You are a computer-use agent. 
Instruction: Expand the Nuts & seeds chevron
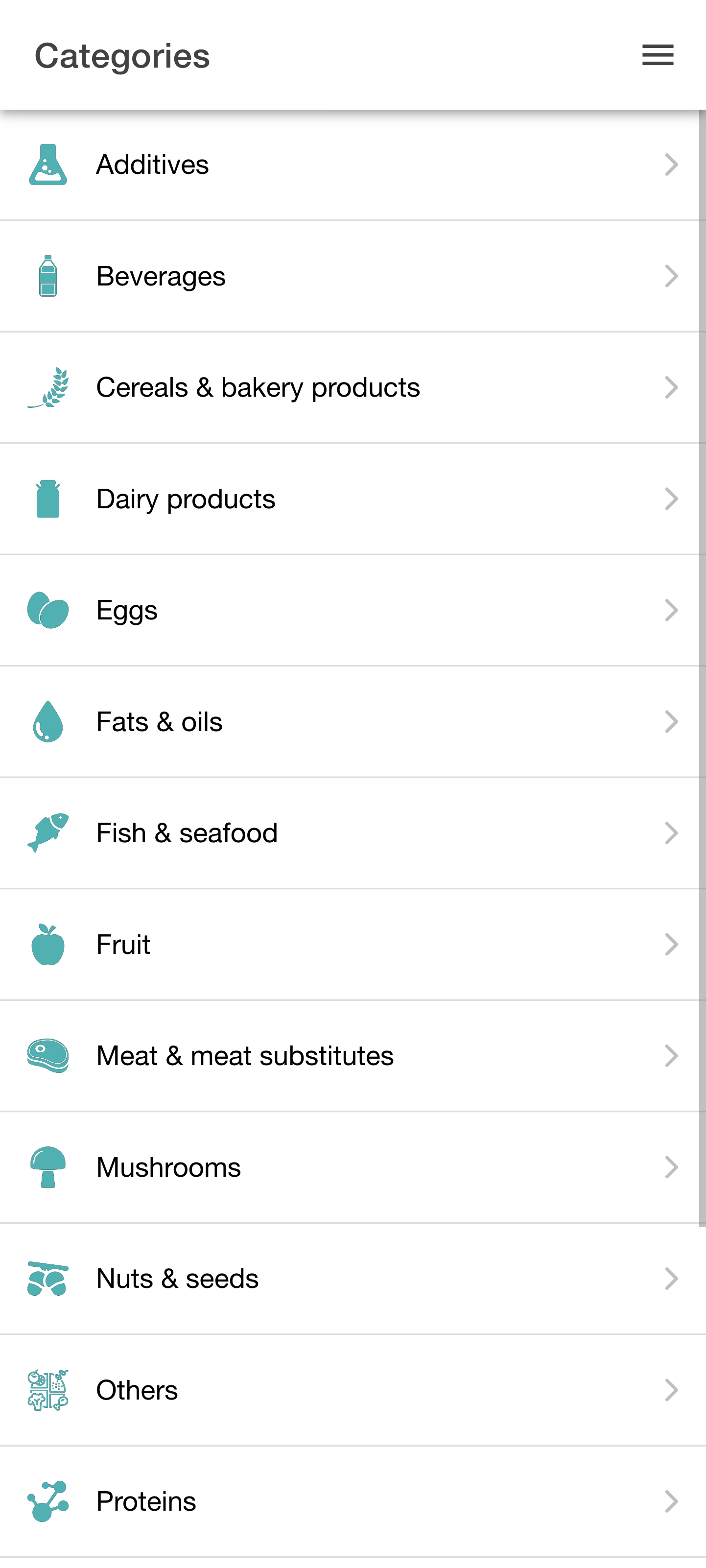click(671, 1278)
